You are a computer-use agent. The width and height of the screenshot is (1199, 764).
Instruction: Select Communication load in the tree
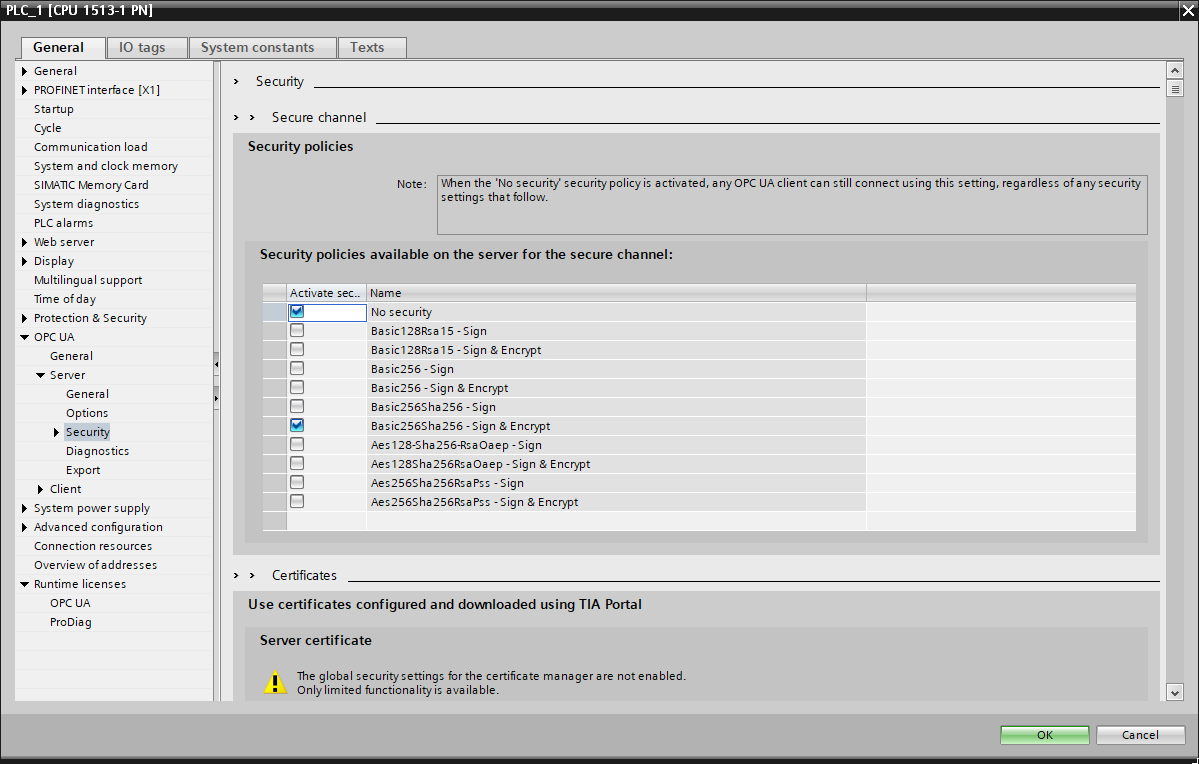(90, 147)
